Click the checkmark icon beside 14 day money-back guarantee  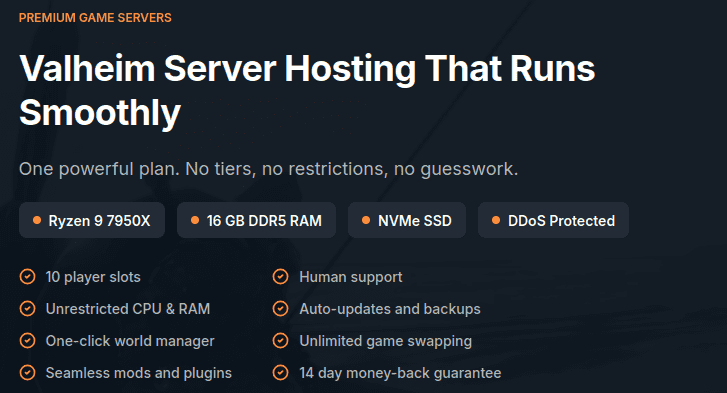[x=281, y=373]
